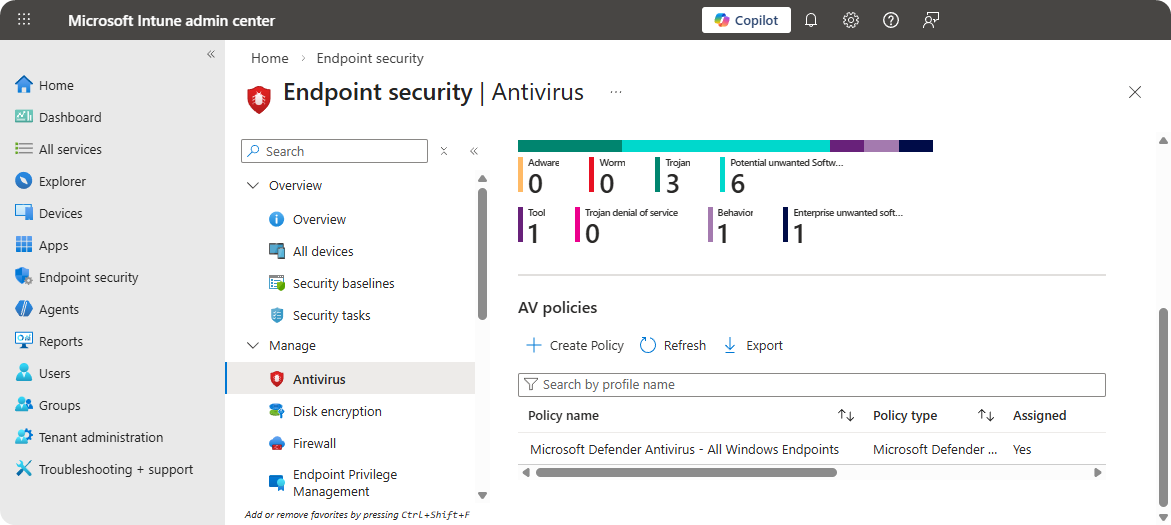Click the teal Trojan segment in chart bar

click(x=569, y=146)
